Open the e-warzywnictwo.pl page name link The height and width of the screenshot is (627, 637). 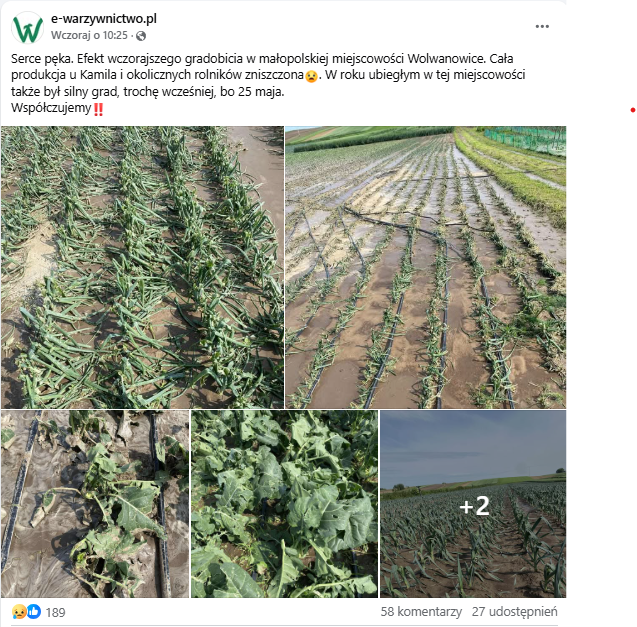point(104,19)
